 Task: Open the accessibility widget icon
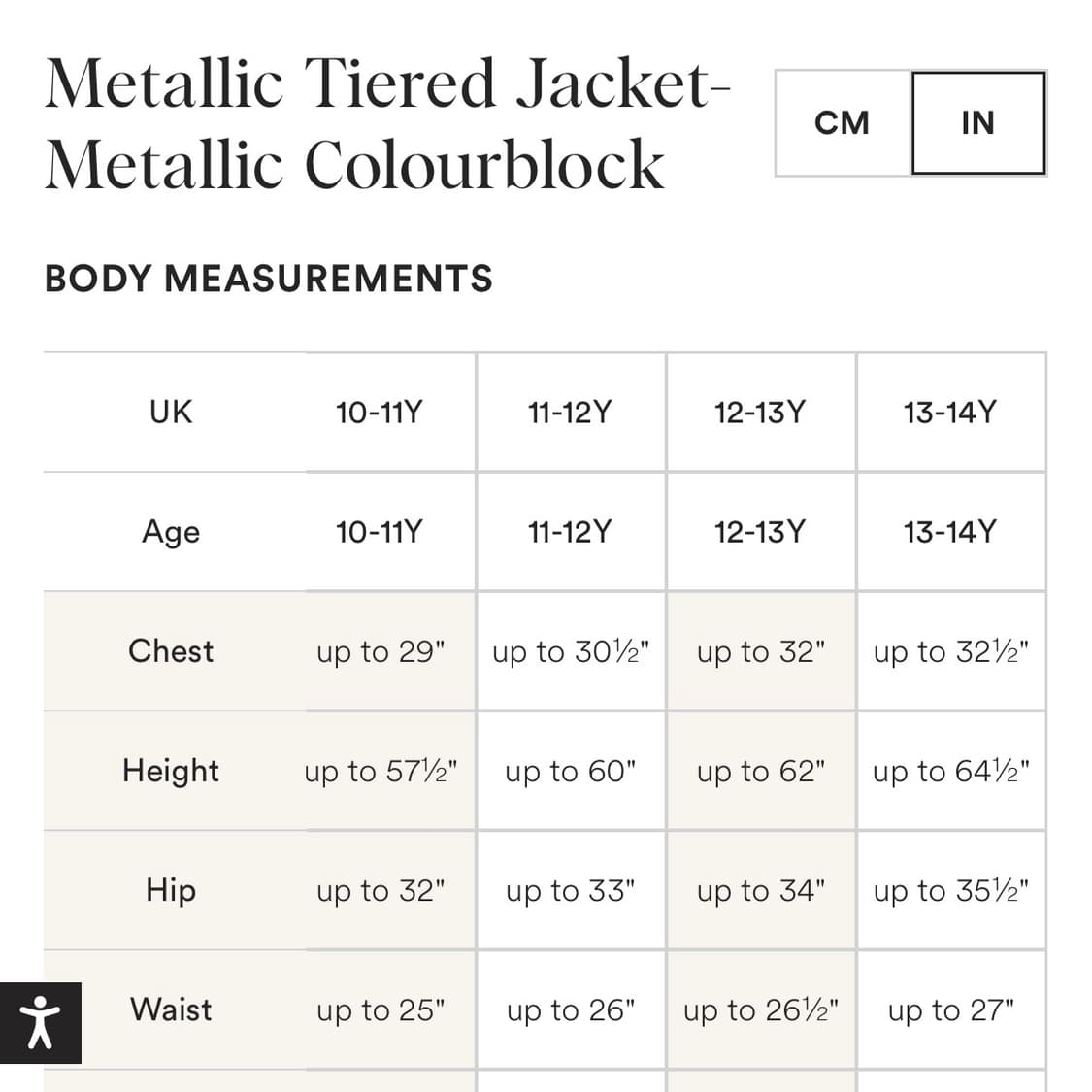40,1023
